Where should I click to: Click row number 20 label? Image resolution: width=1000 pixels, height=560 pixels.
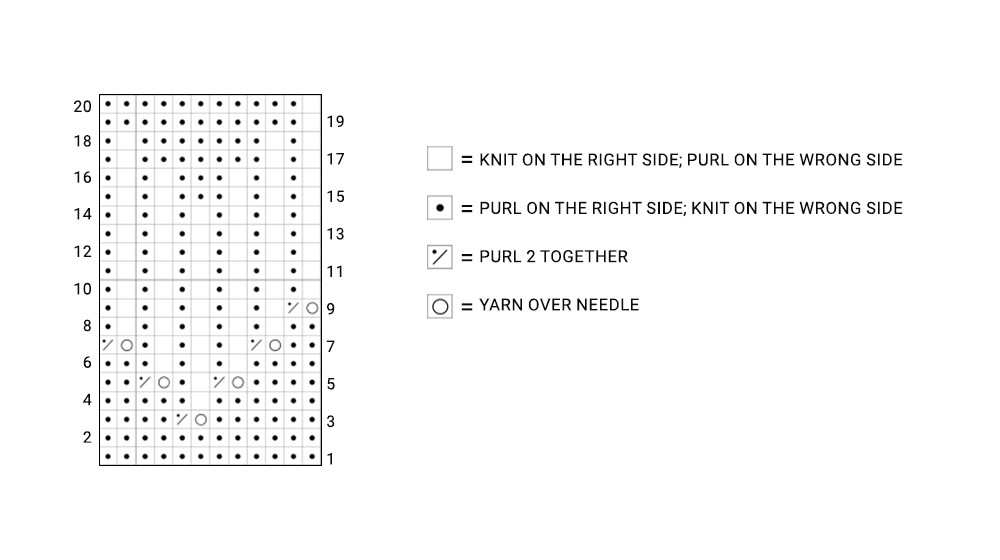(82, 106)
